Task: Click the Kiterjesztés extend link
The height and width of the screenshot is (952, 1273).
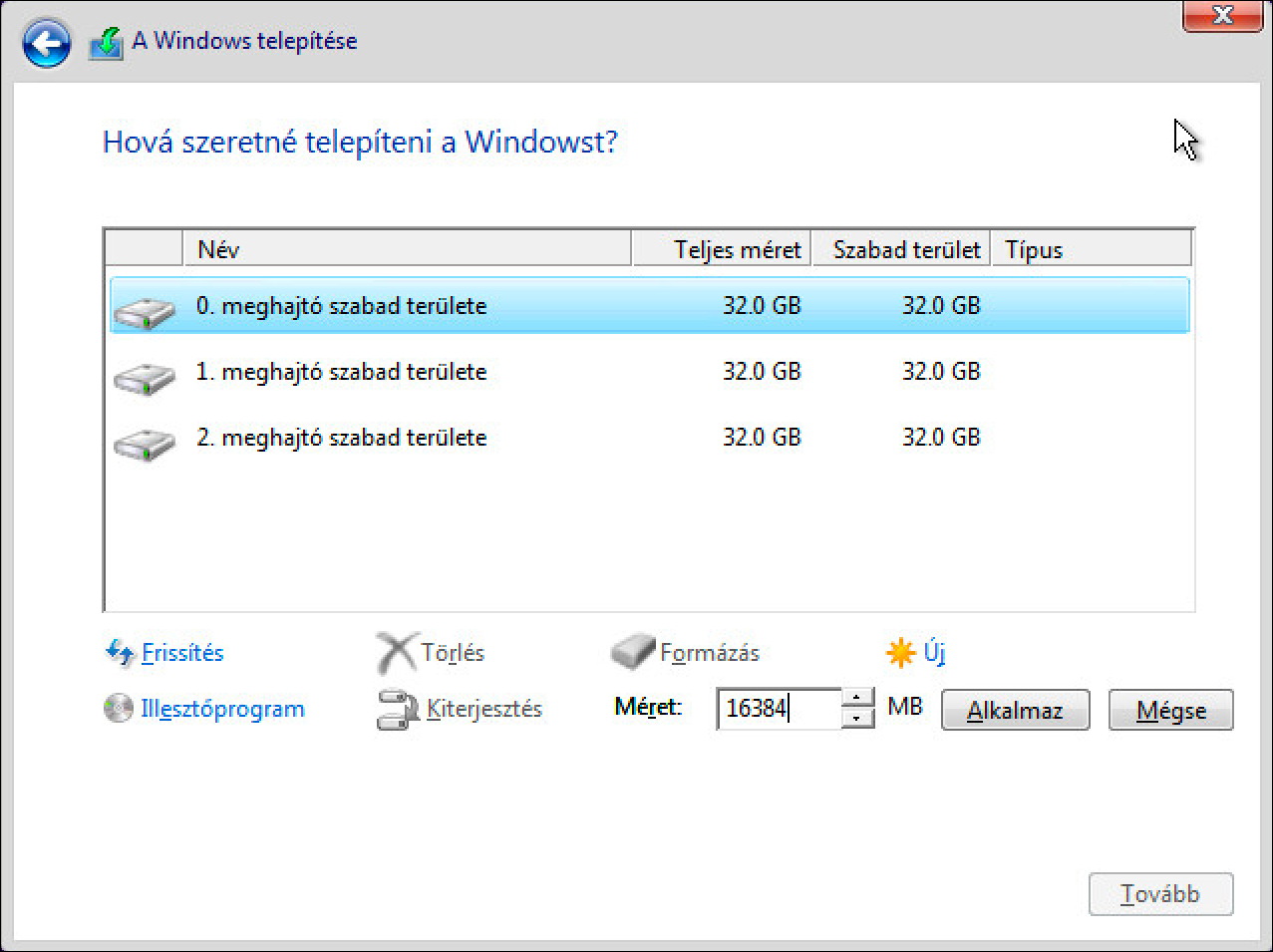Action: click(x=484, y=709)
